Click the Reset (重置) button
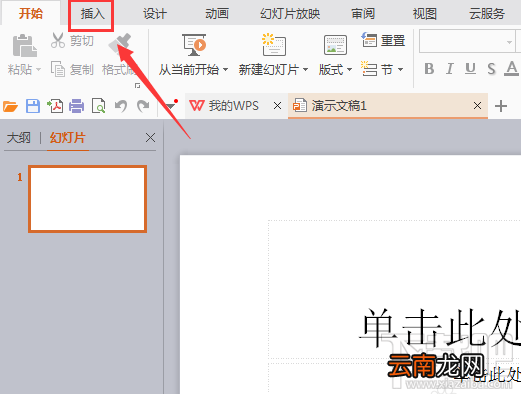The width and height of the screenshot is (521, 394). click(x=383, y=41)
